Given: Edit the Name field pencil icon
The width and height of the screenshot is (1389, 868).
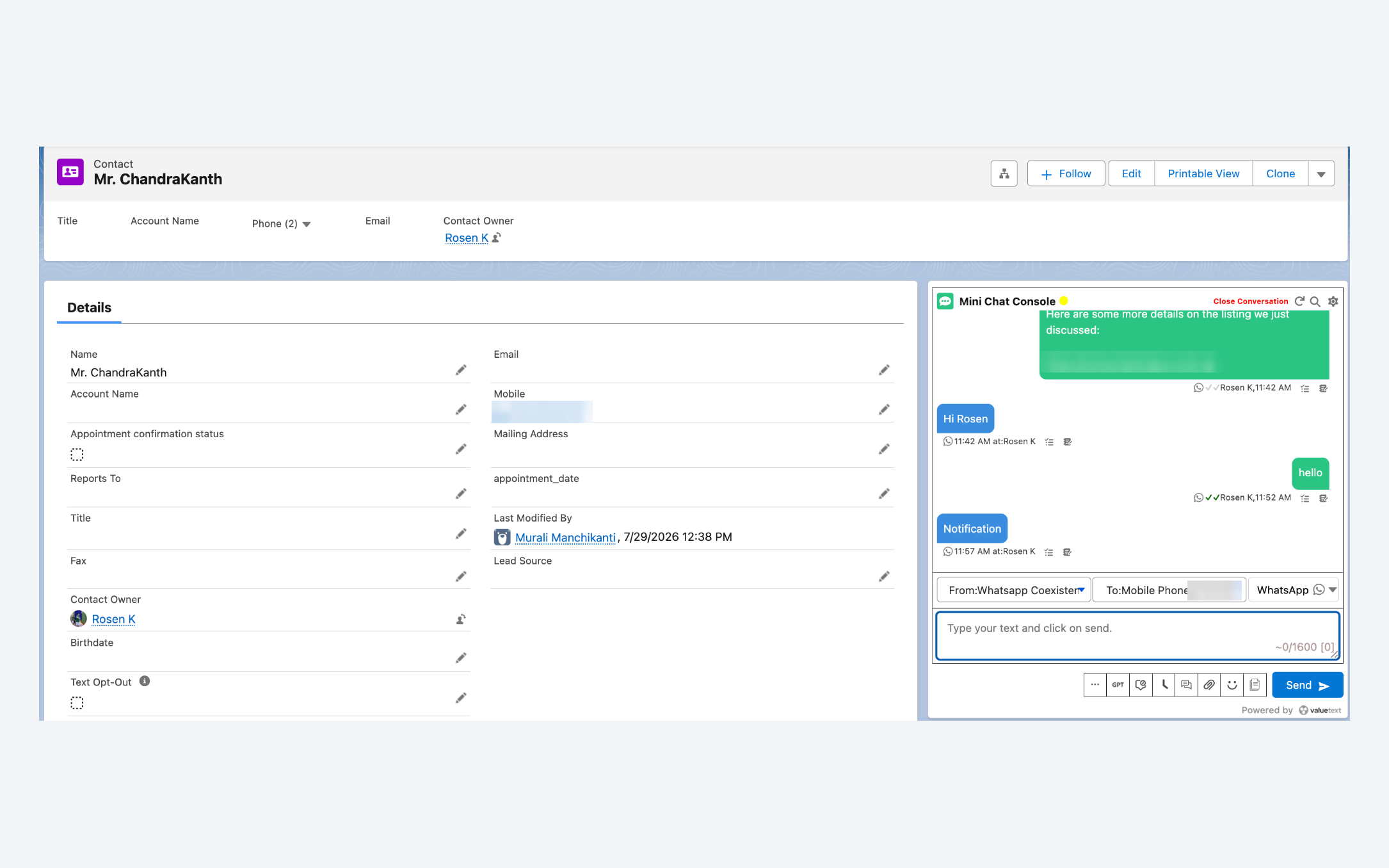Looking at the screenshot, I should 461,370.
